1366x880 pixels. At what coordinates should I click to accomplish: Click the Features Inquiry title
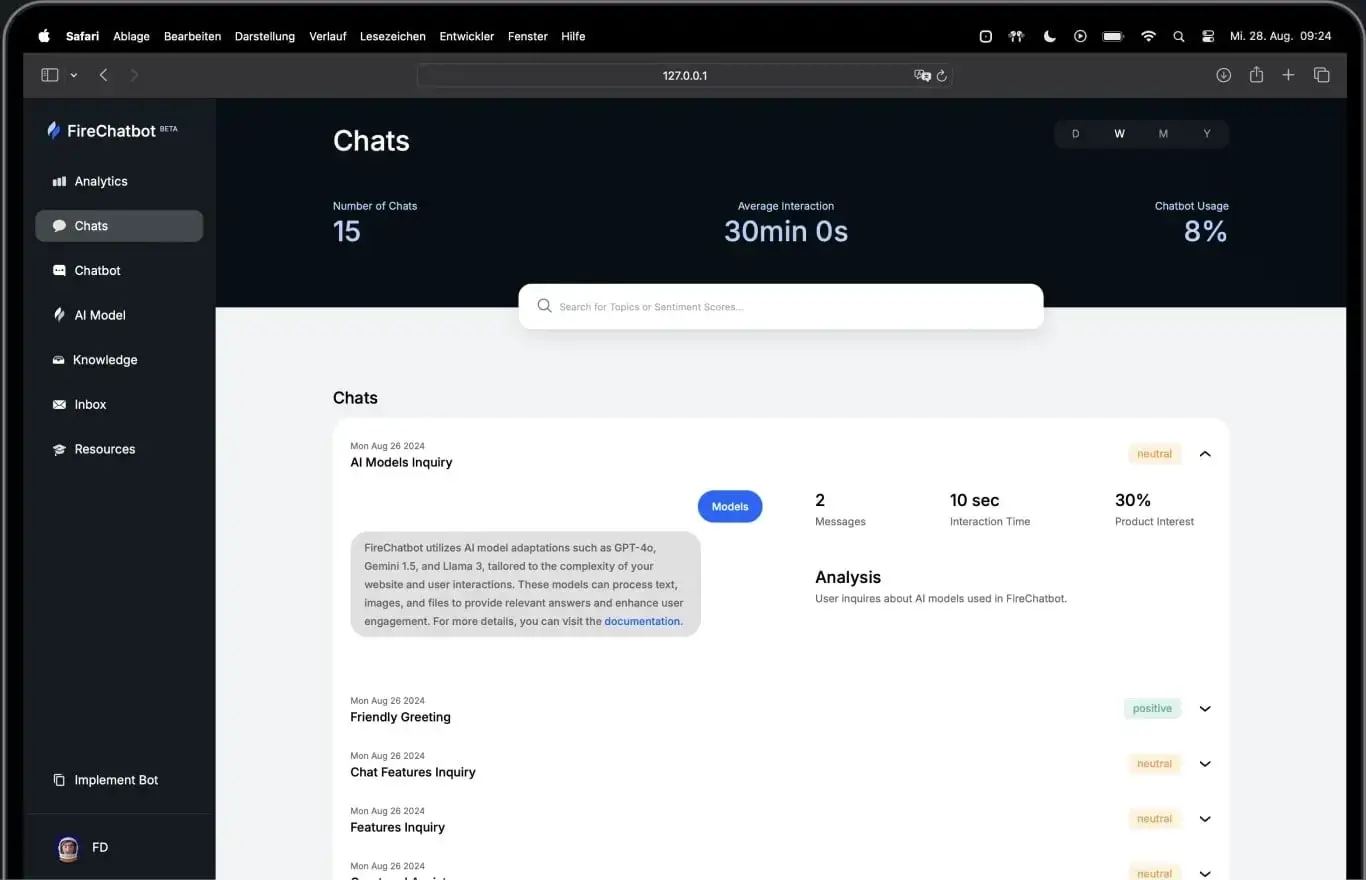[x=397, y=827]
